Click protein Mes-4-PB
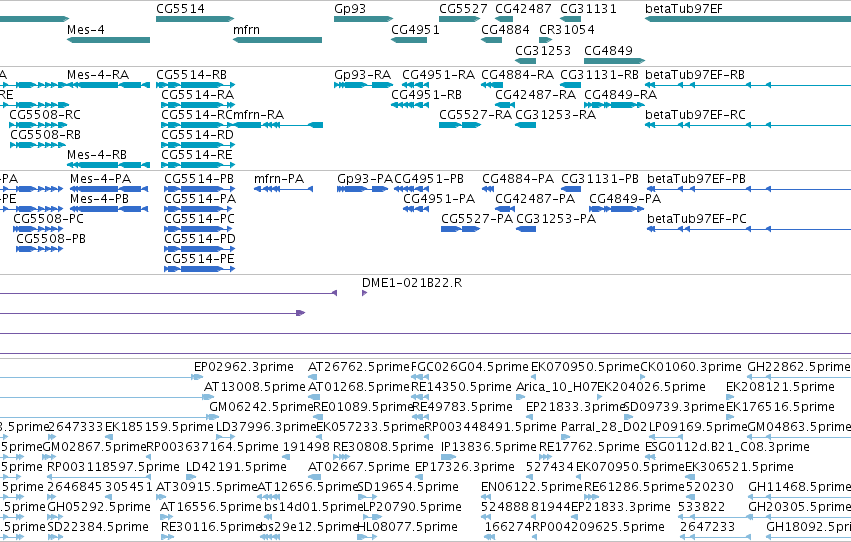851x542 pixels. tap(109, 209)
